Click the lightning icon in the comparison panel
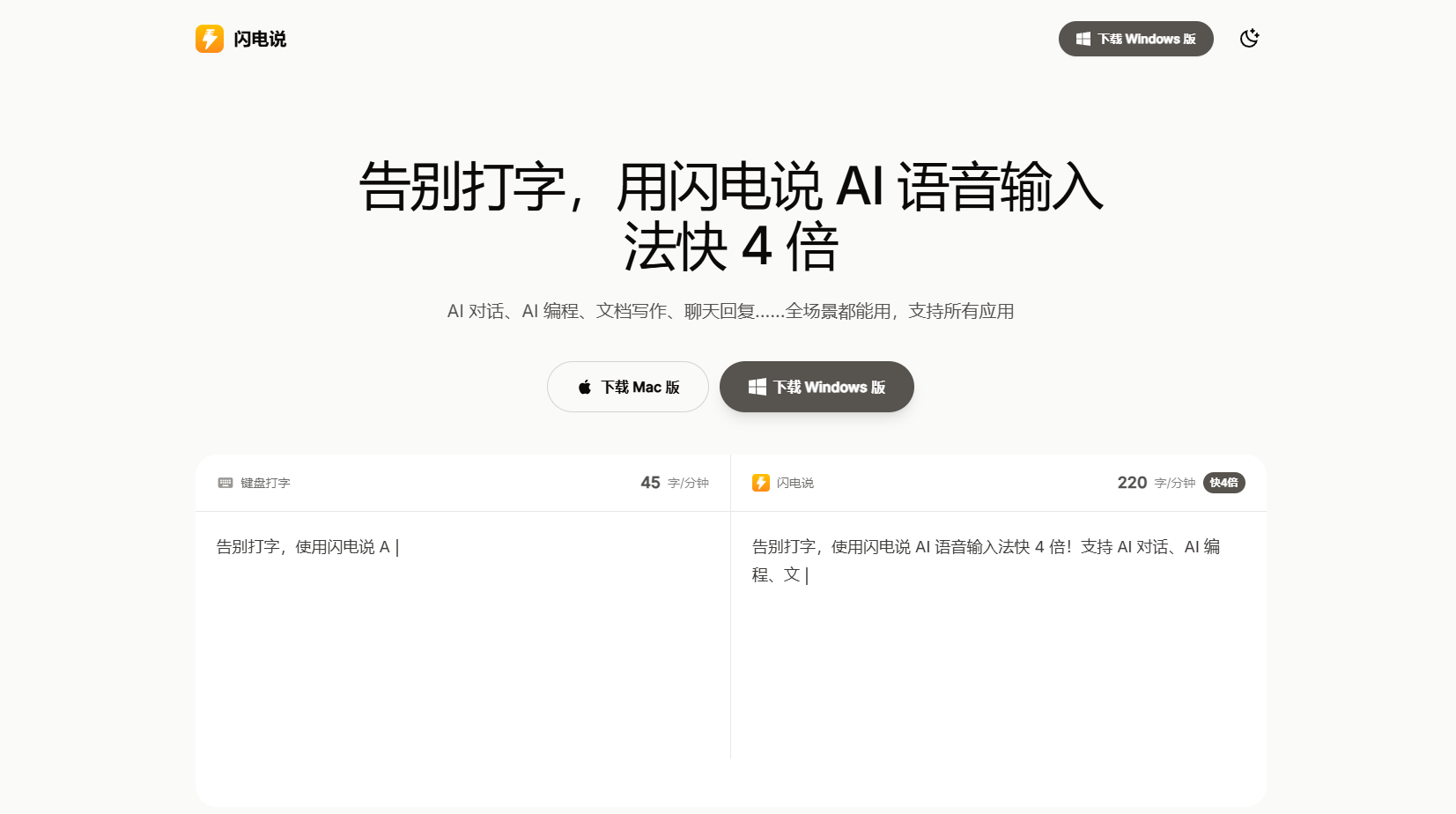Image resolution: width=1456 pixels, height=814 pixels. coord(761,483)
